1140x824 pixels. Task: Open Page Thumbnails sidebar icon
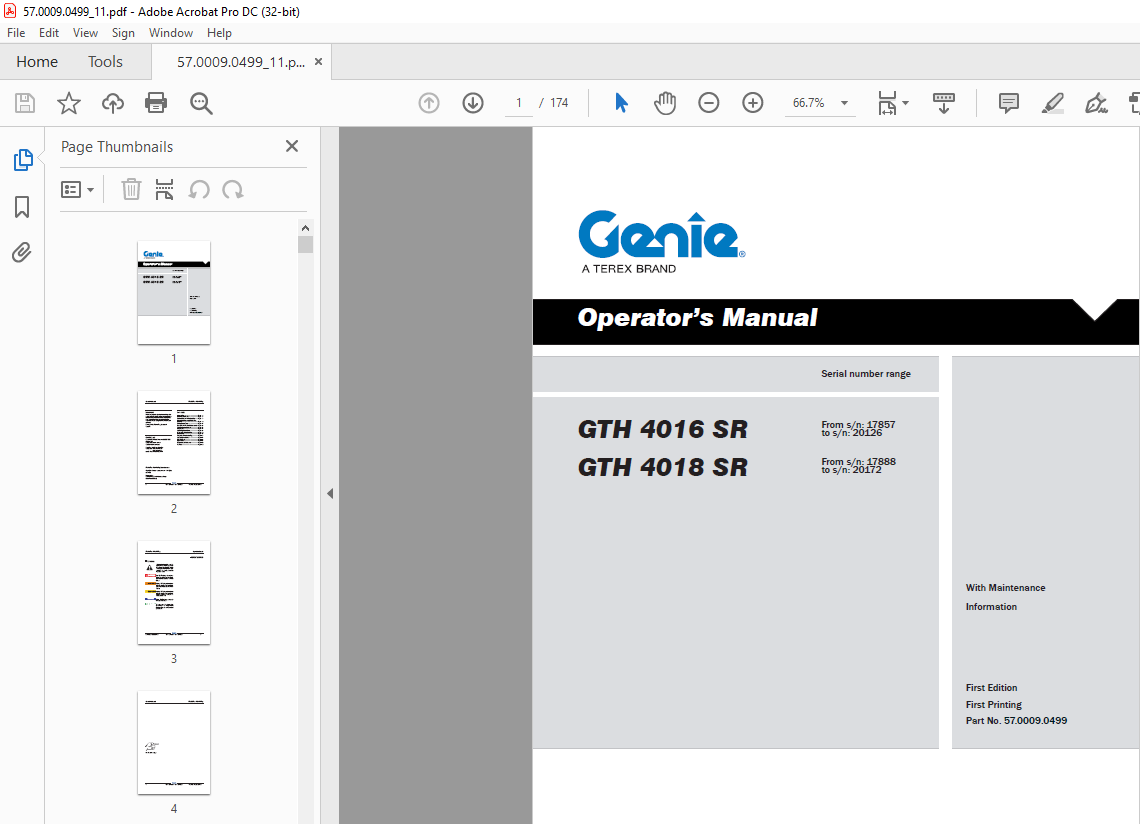23,160
